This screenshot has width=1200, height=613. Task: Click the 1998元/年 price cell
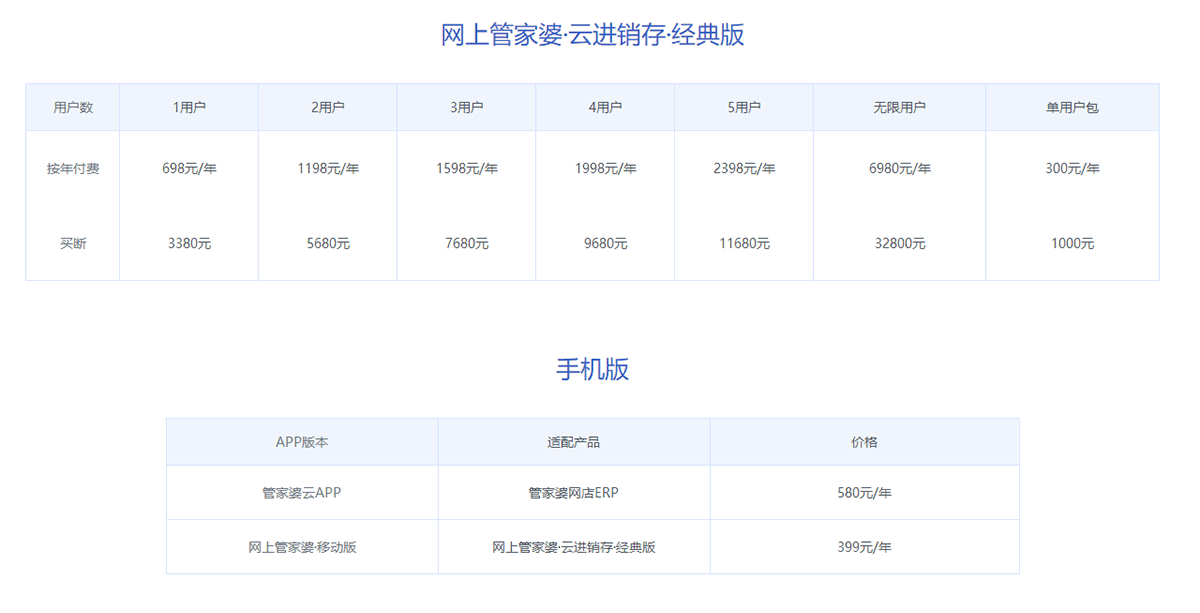point(605,169)
